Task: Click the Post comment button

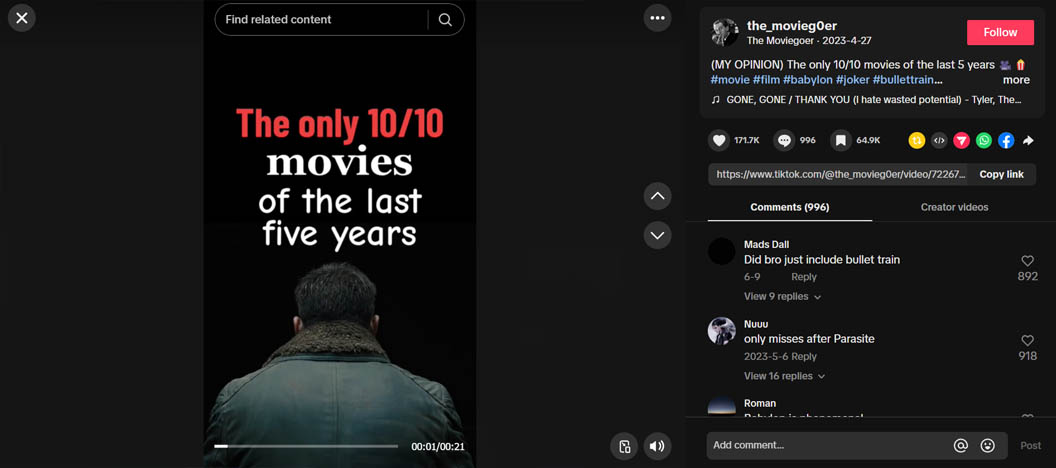Action: 1030,446
